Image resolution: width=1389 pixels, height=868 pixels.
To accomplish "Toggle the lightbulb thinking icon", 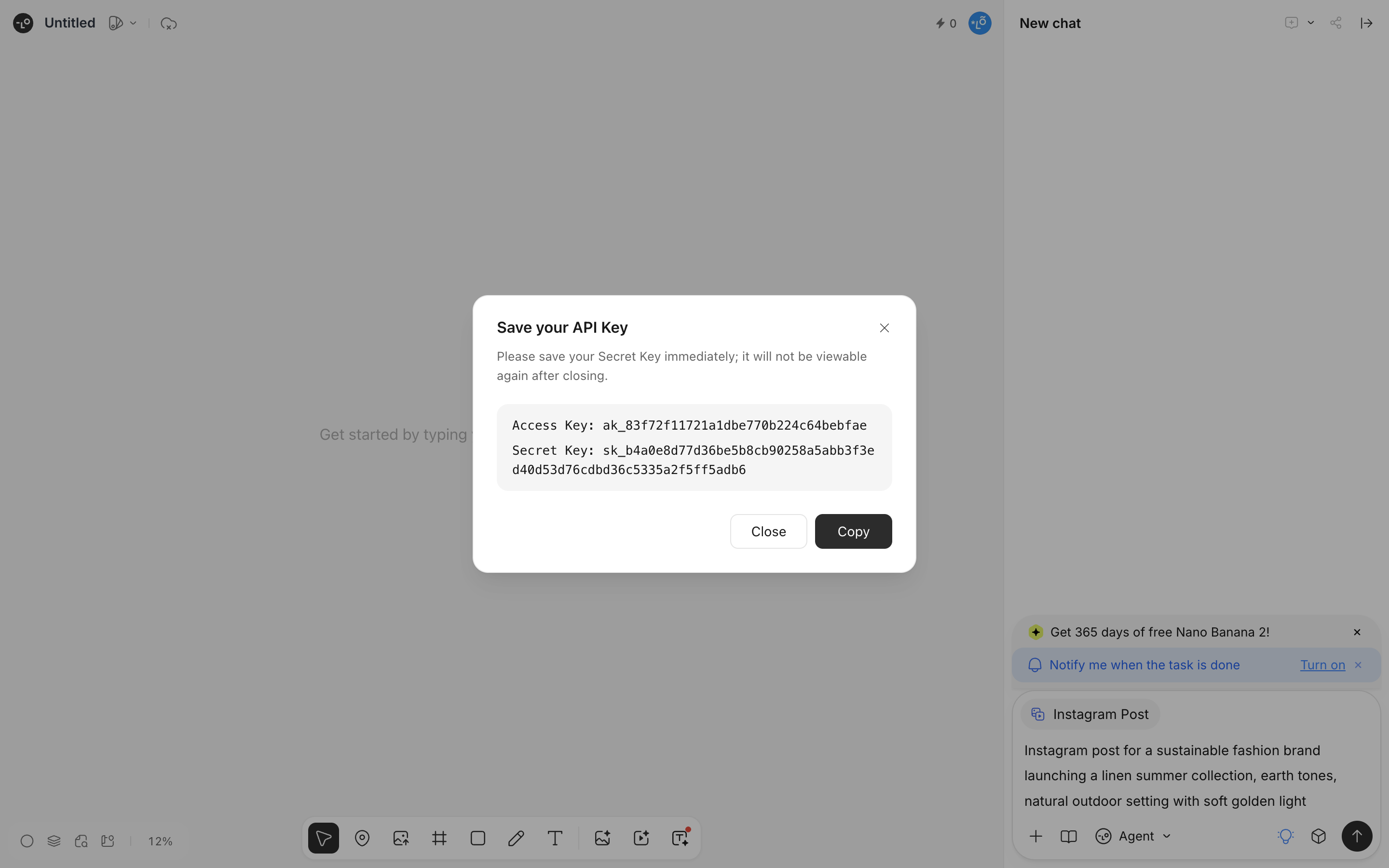I will 1285,837.
